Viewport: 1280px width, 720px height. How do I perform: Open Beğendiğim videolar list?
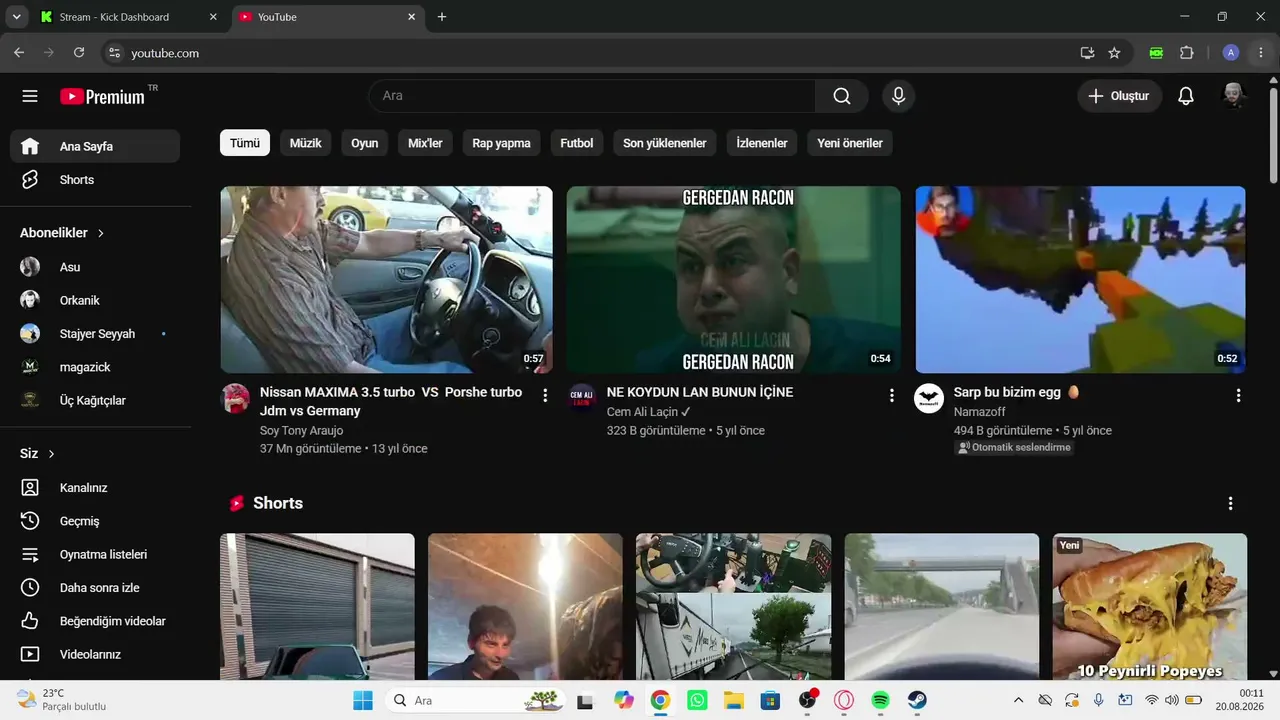95,621
